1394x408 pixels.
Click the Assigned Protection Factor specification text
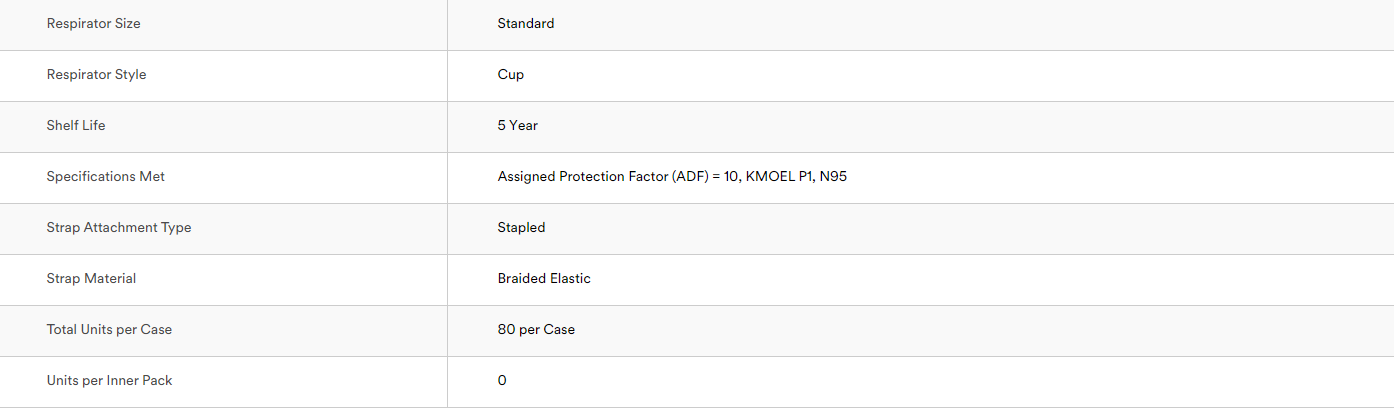618,177
